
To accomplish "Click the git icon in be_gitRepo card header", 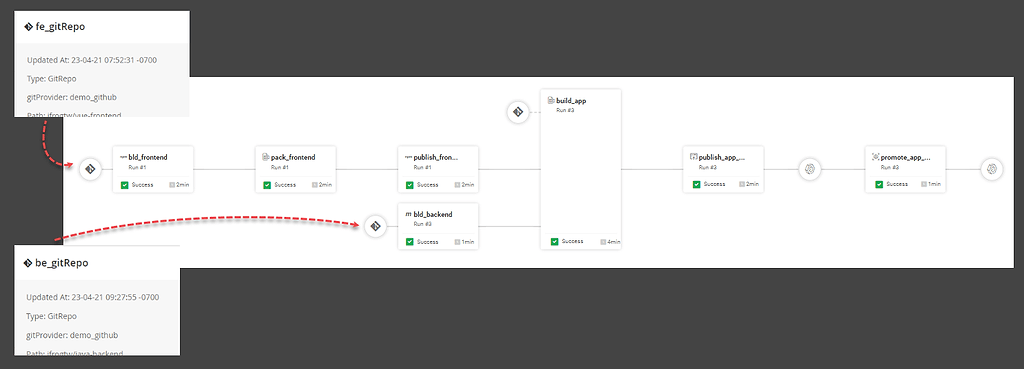I will [28, 263].
